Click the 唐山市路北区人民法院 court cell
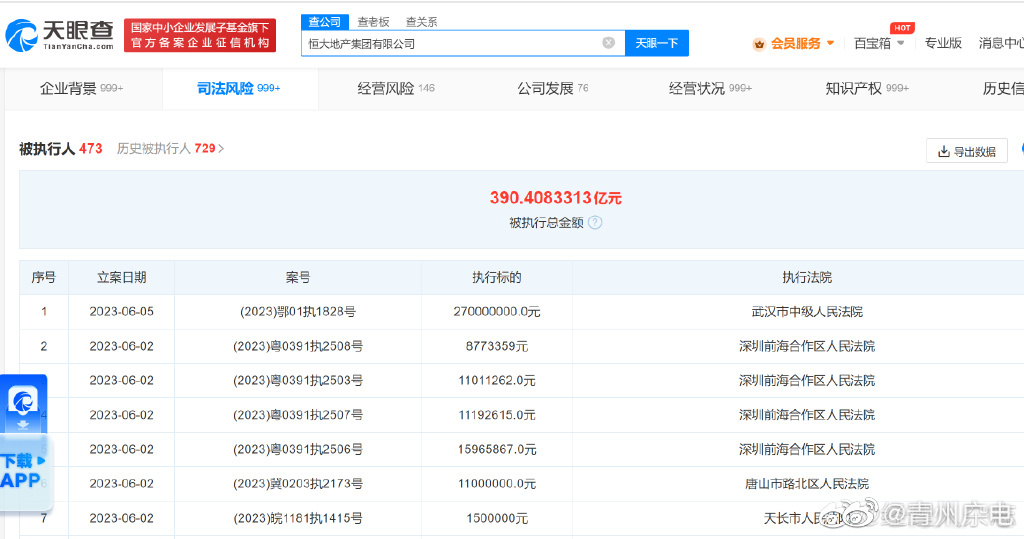1024x539 pixels. (x=807, y=484)
